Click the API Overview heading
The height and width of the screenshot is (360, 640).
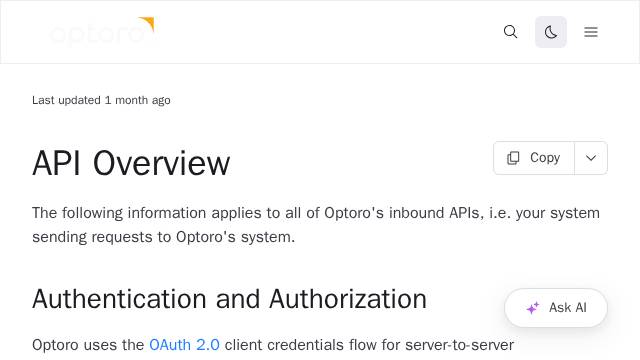coord(131,163)
